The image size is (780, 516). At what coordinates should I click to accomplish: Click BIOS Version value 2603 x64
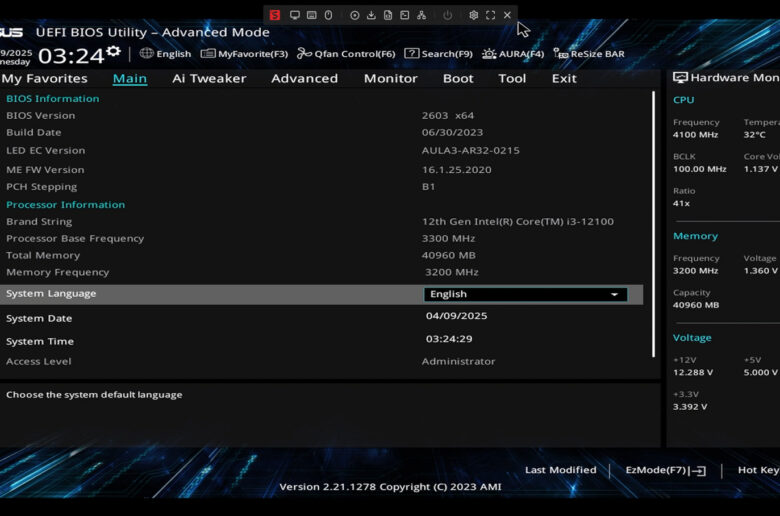(448, 115)
